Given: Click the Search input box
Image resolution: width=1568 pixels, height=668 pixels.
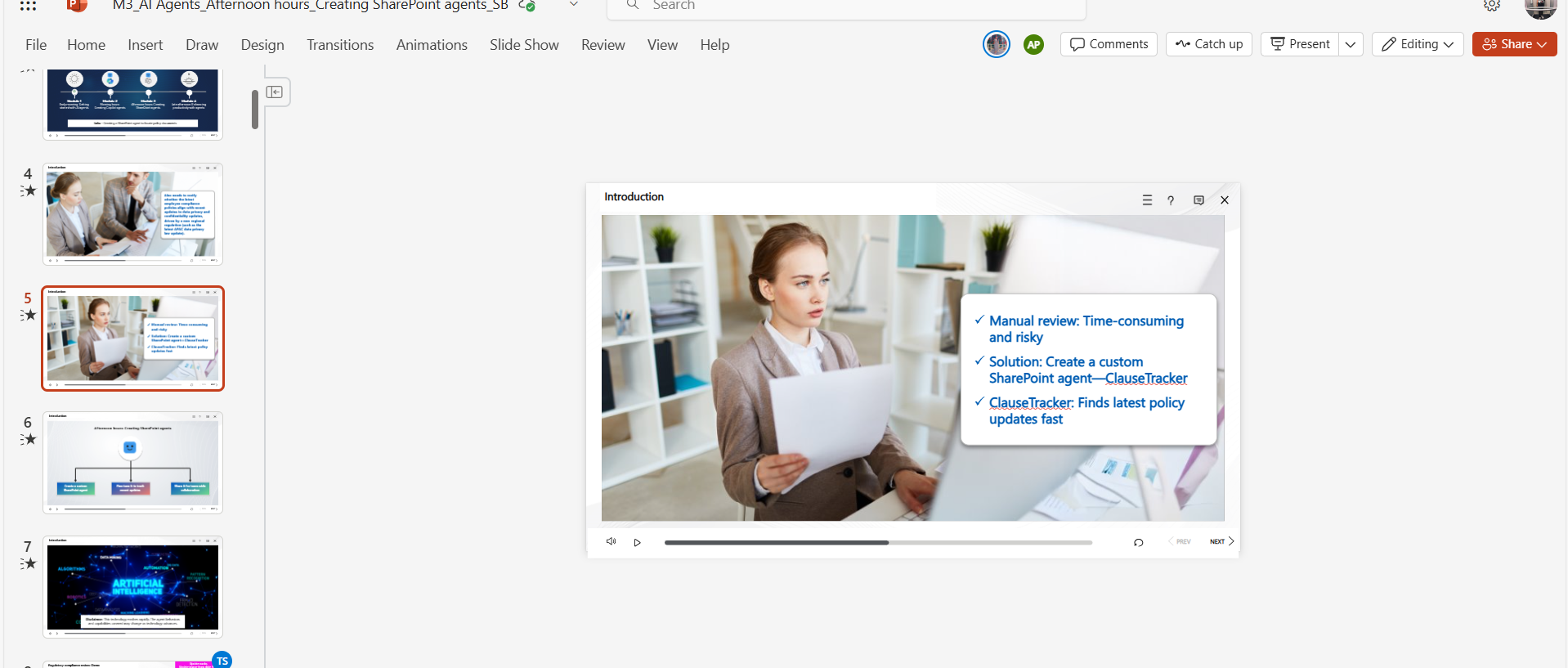Looking at the screenshot, I should pos(846,7).
